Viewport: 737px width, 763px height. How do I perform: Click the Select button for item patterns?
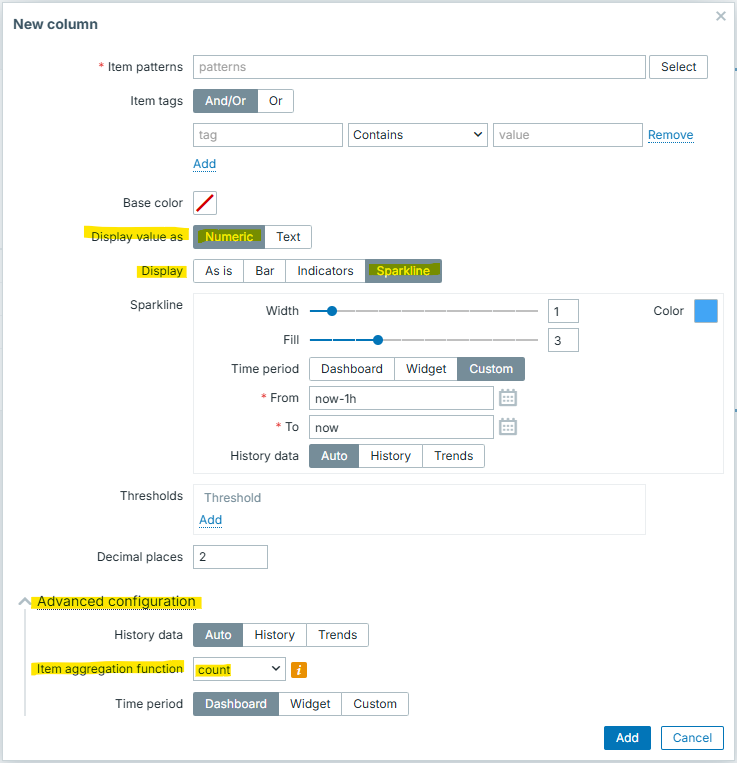point(678,67)
